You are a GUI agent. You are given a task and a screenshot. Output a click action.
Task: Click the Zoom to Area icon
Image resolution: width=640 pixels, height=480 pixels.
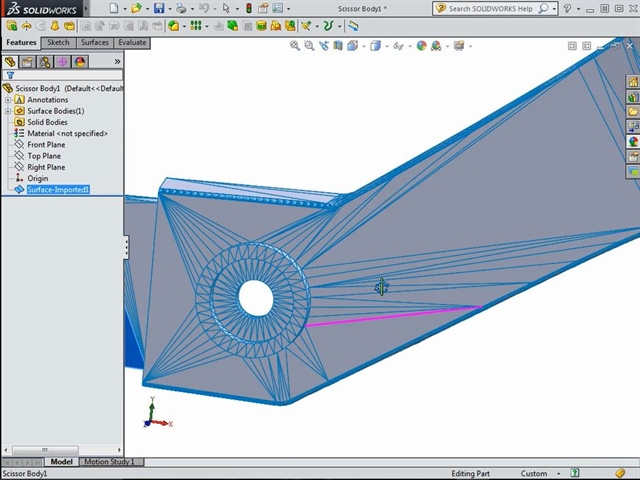point(309,46)
